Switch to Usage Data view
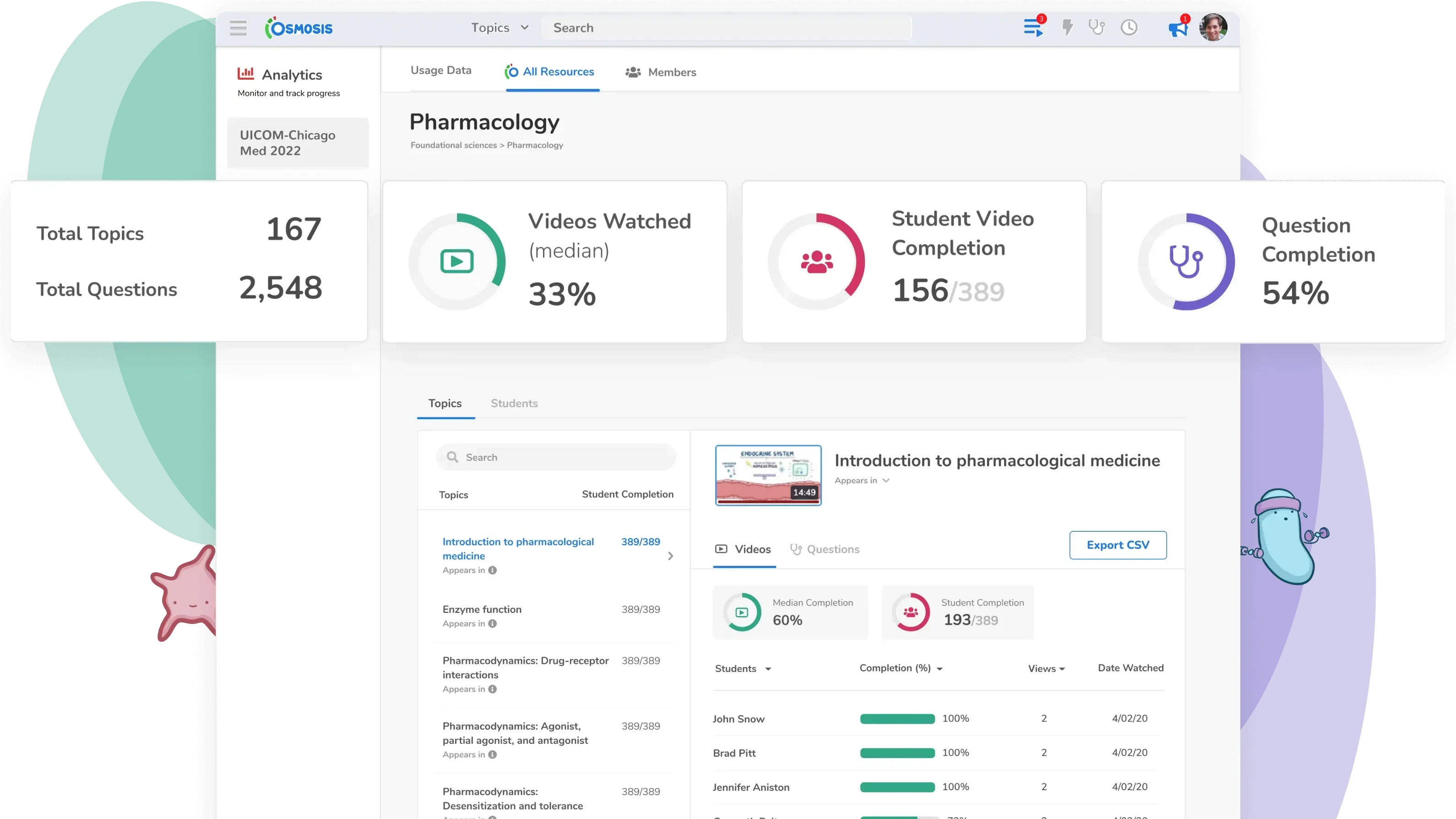The image size is (1456, 819). pyautogui.click(x=441, y=70)
